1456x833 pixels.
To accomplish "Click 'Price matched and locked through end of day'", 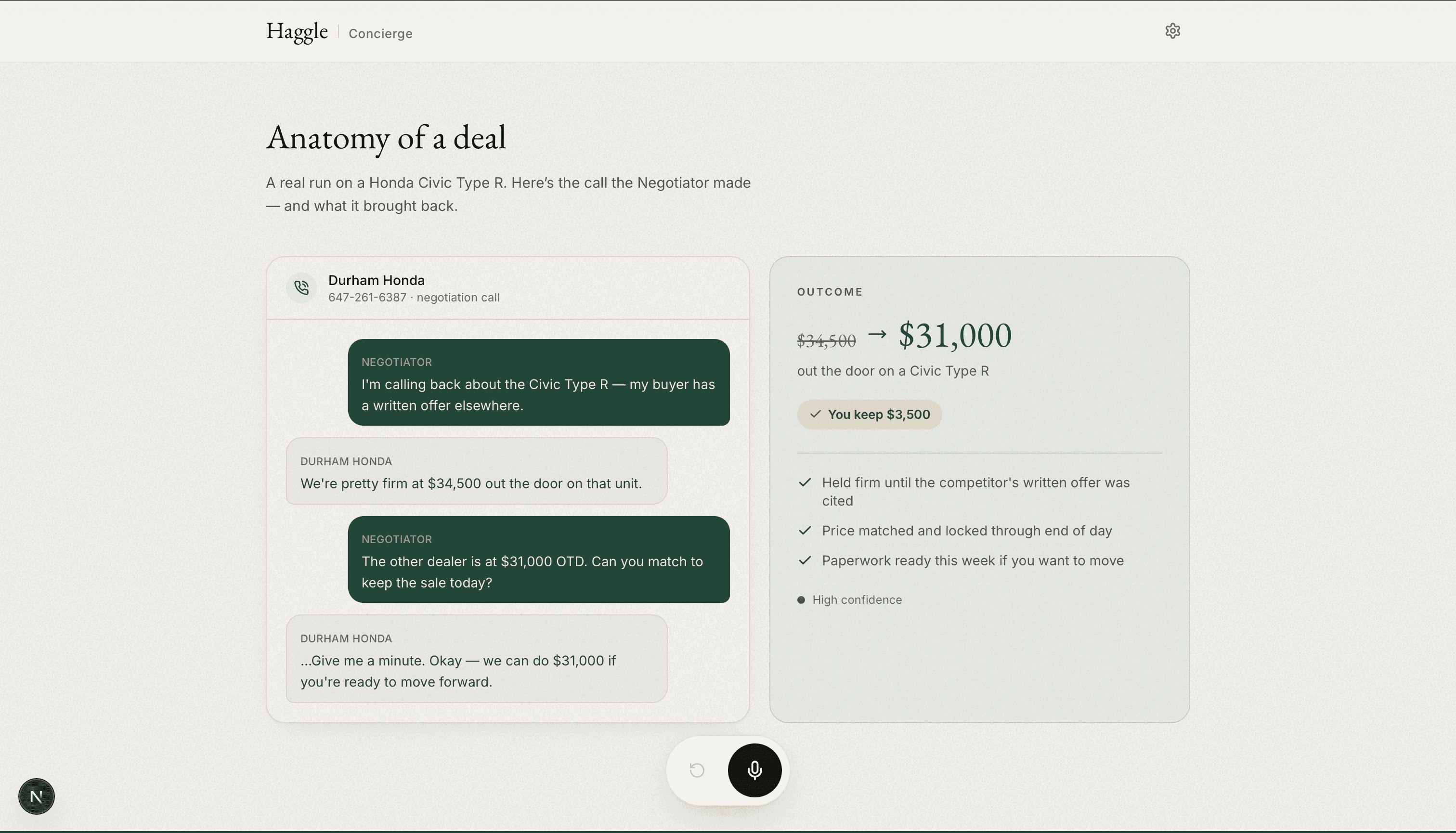I will [967, 530].
